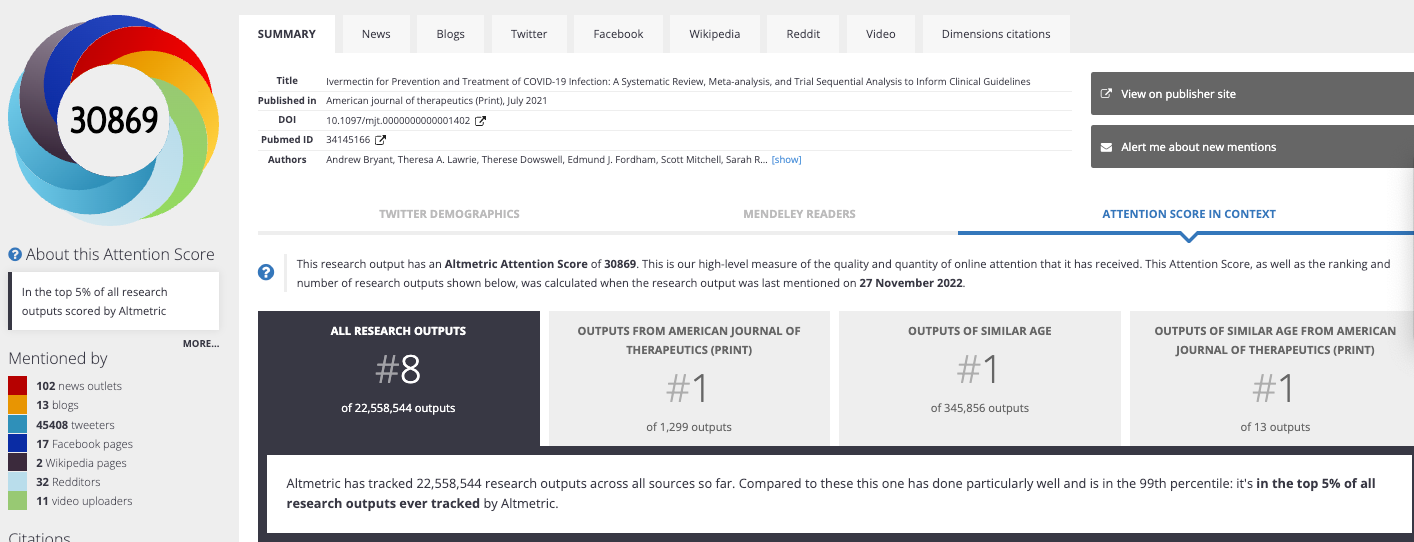Open the Reddit tab

coord(803,34)
